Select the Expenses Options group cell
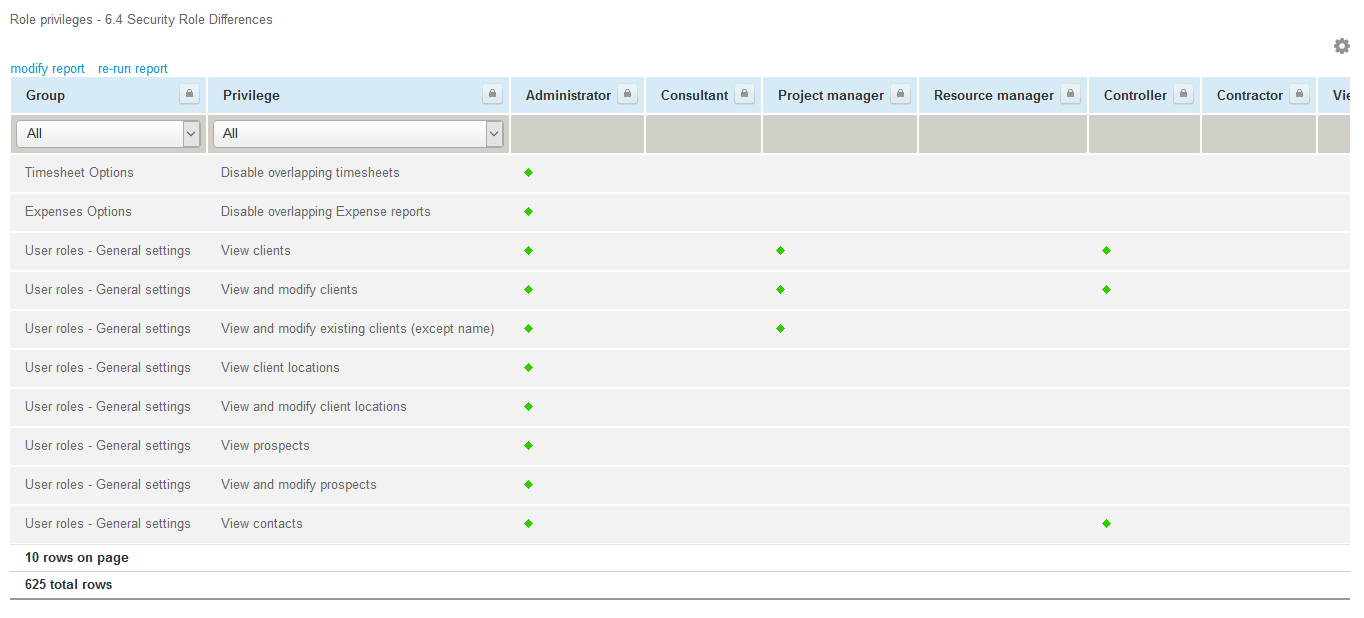The image size is (1364, 618). pyautogui.click(x=78, y=211)
